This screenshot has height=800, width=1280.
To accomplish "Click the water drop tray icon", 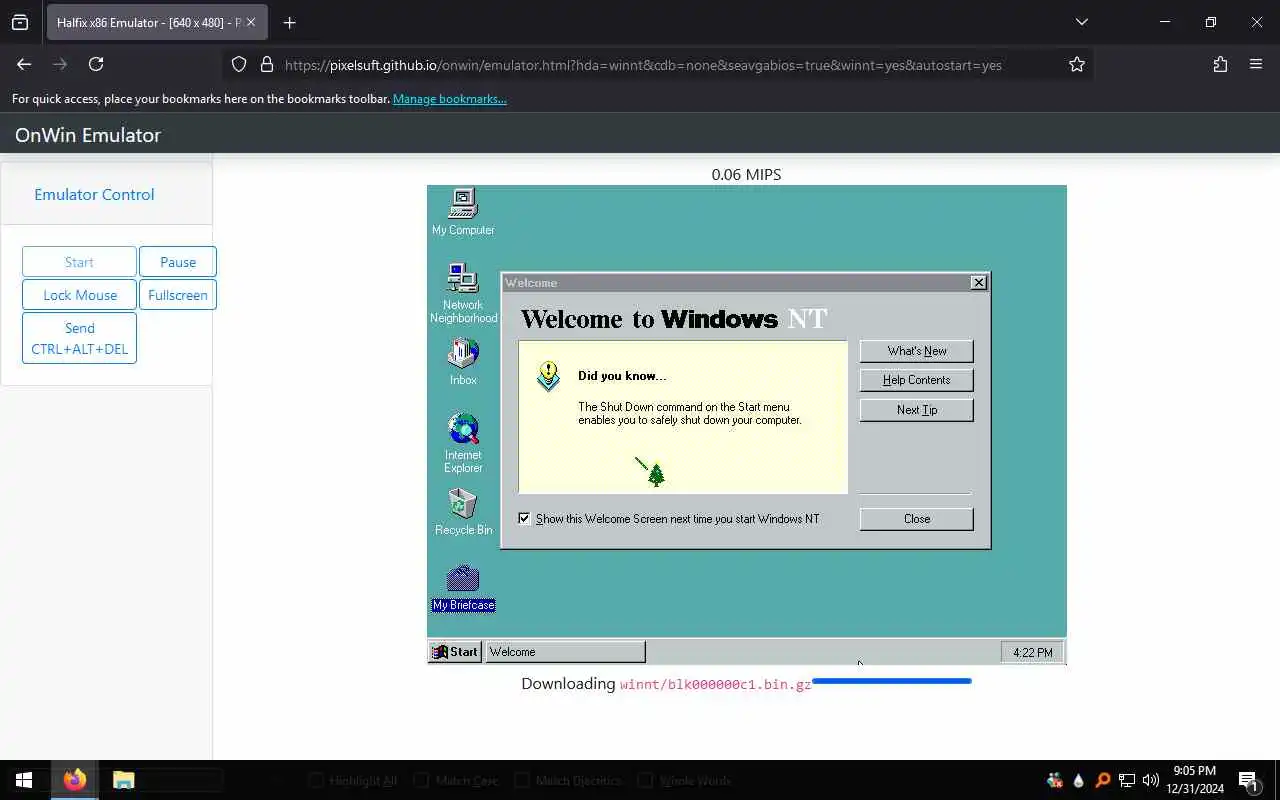I will click(1079, 780).
